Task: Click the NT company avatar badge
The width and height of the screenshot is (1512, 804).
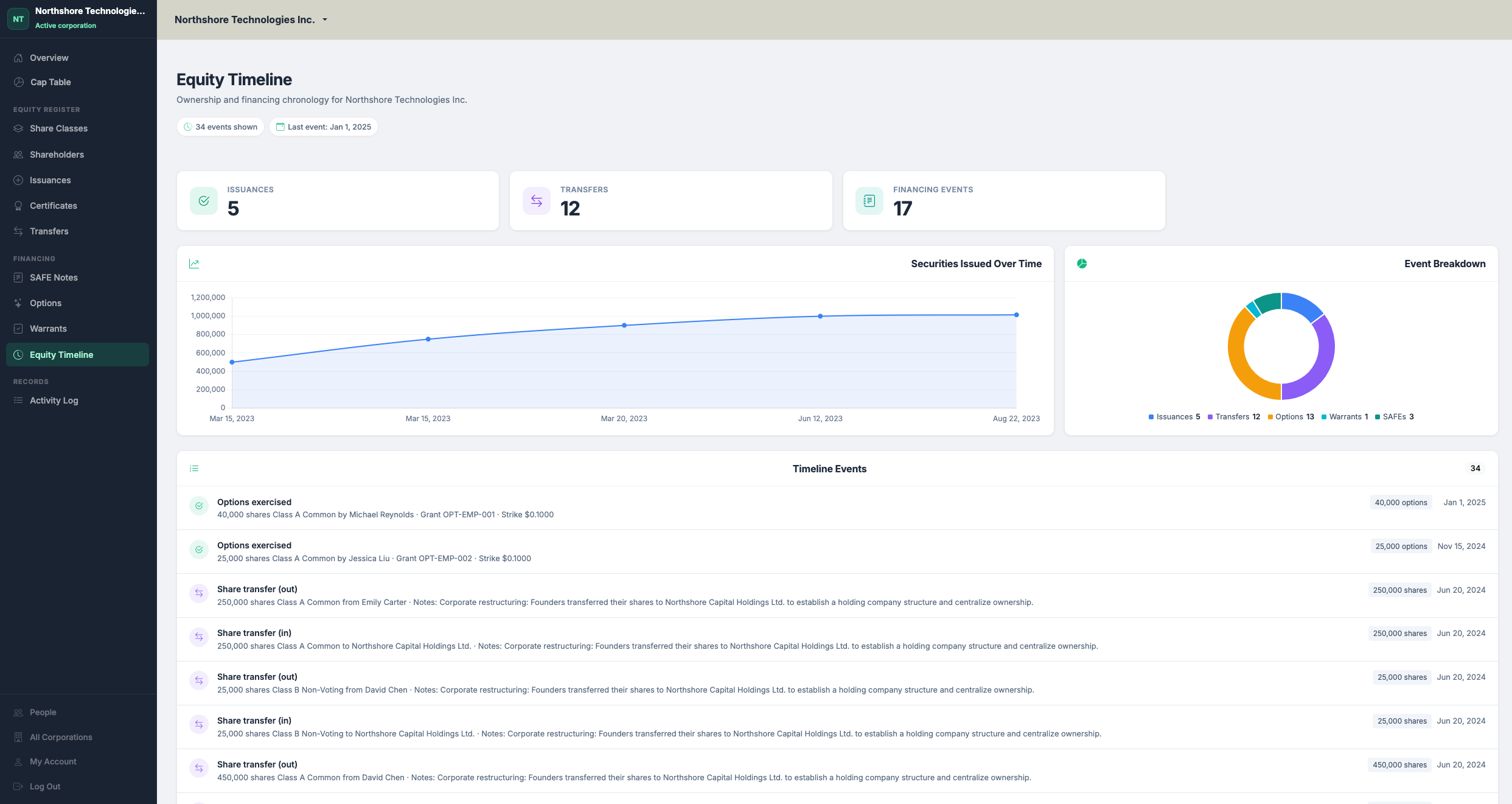Action: pyautogui.click(x=18, y=19)
